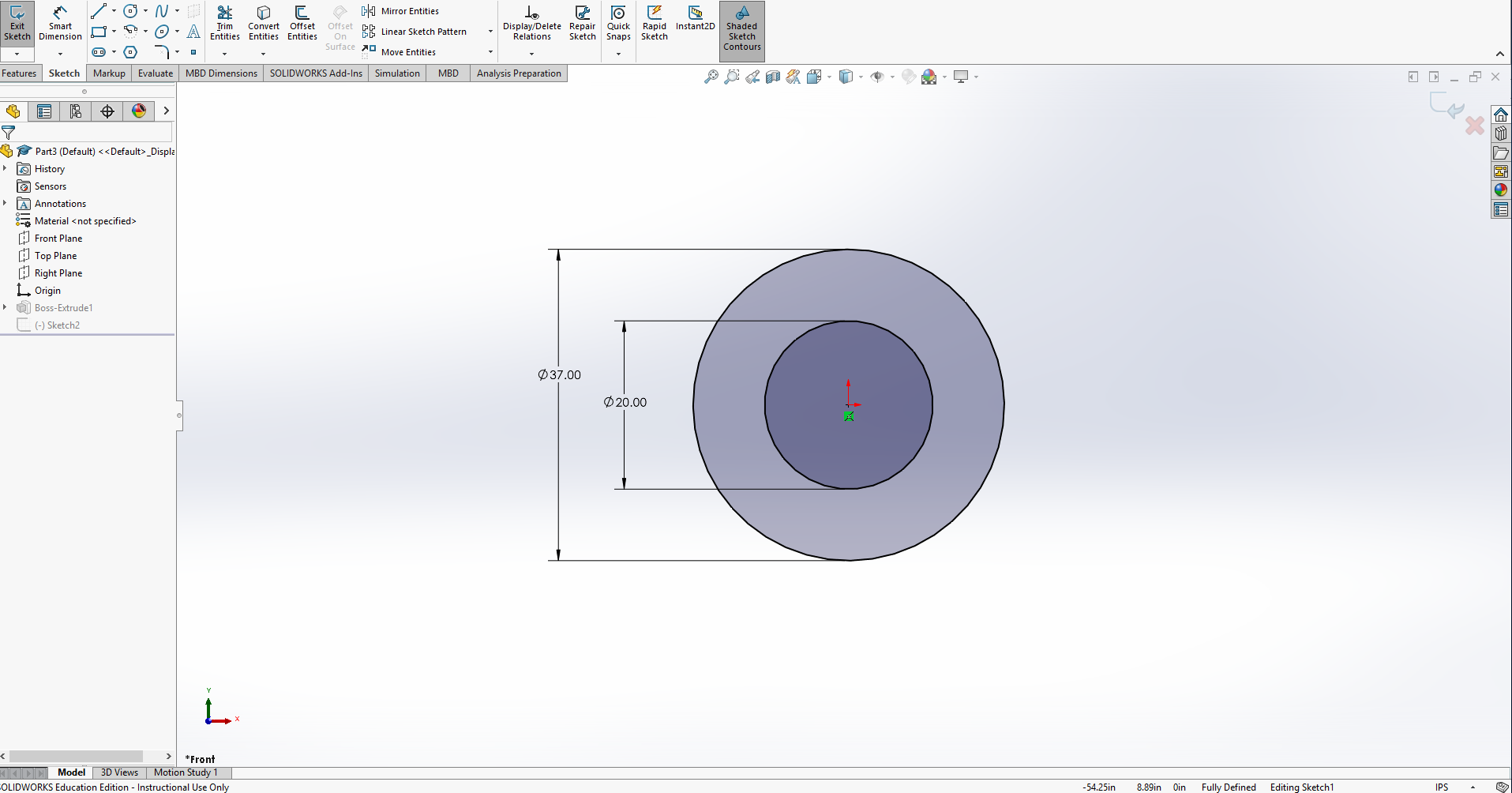Expand the Convert Entities dropdown

[x=264, y=54]
